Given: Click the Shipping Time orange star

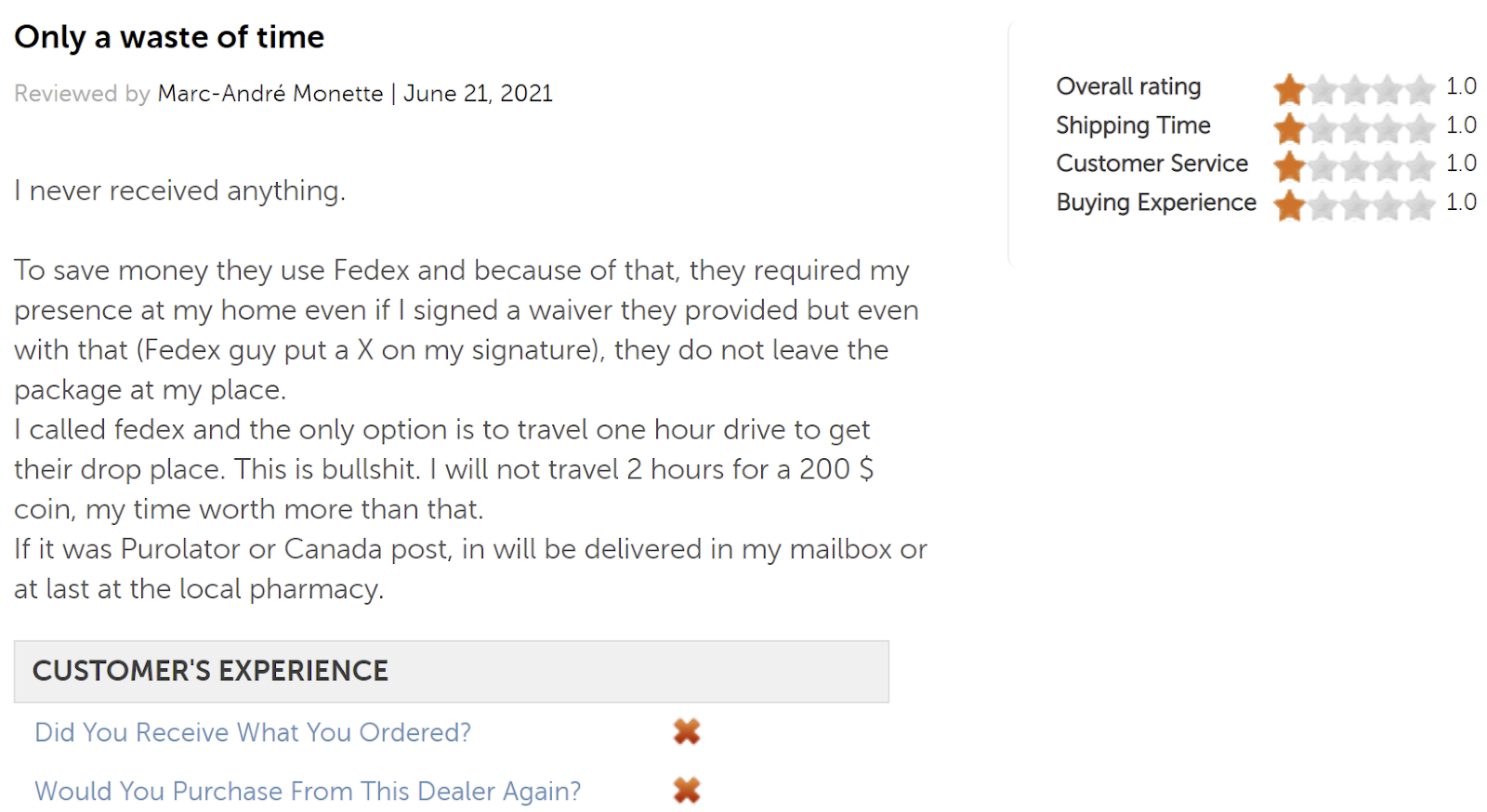Looking at the screenshot, I should pos(1290,127).
